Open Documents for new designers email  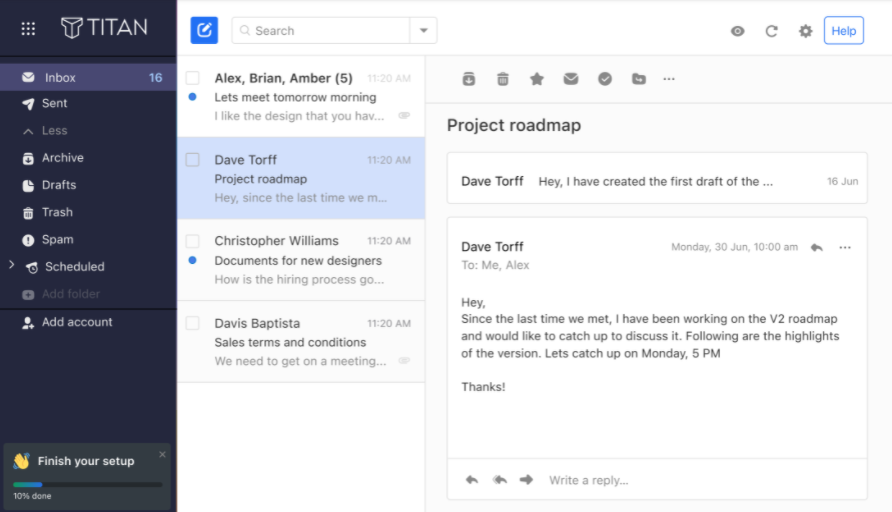301,260
